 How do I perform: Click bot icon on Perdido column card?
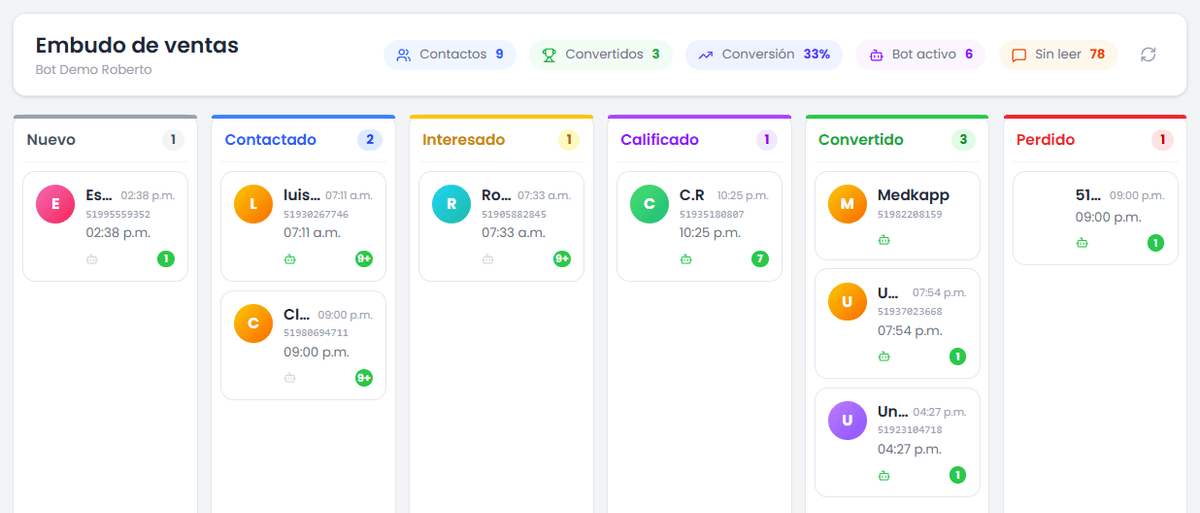point(1082,242)
